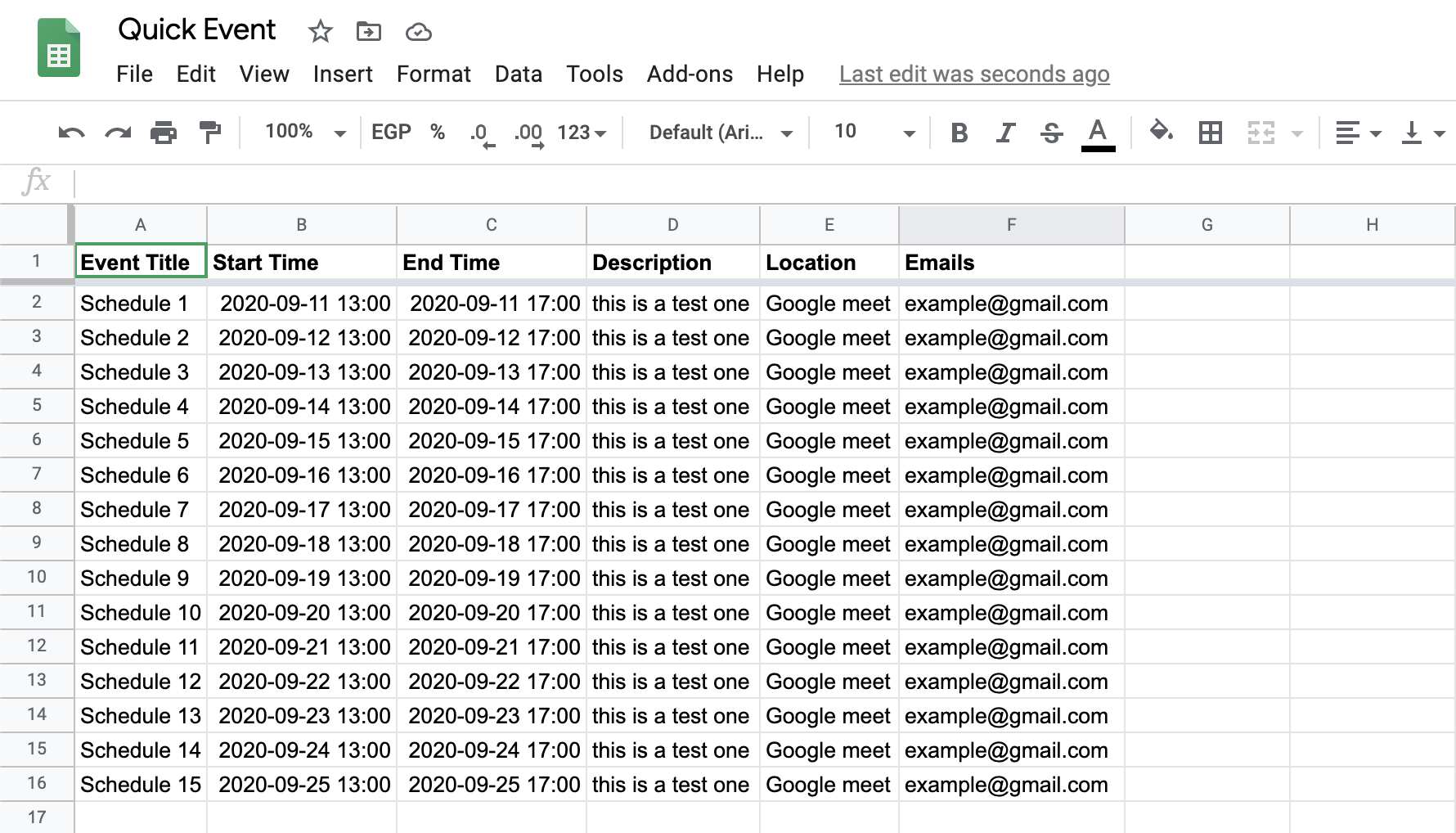Screen dimensions: 1456x833
Task: Click the undo icon
Action: (x=70, y=132)
